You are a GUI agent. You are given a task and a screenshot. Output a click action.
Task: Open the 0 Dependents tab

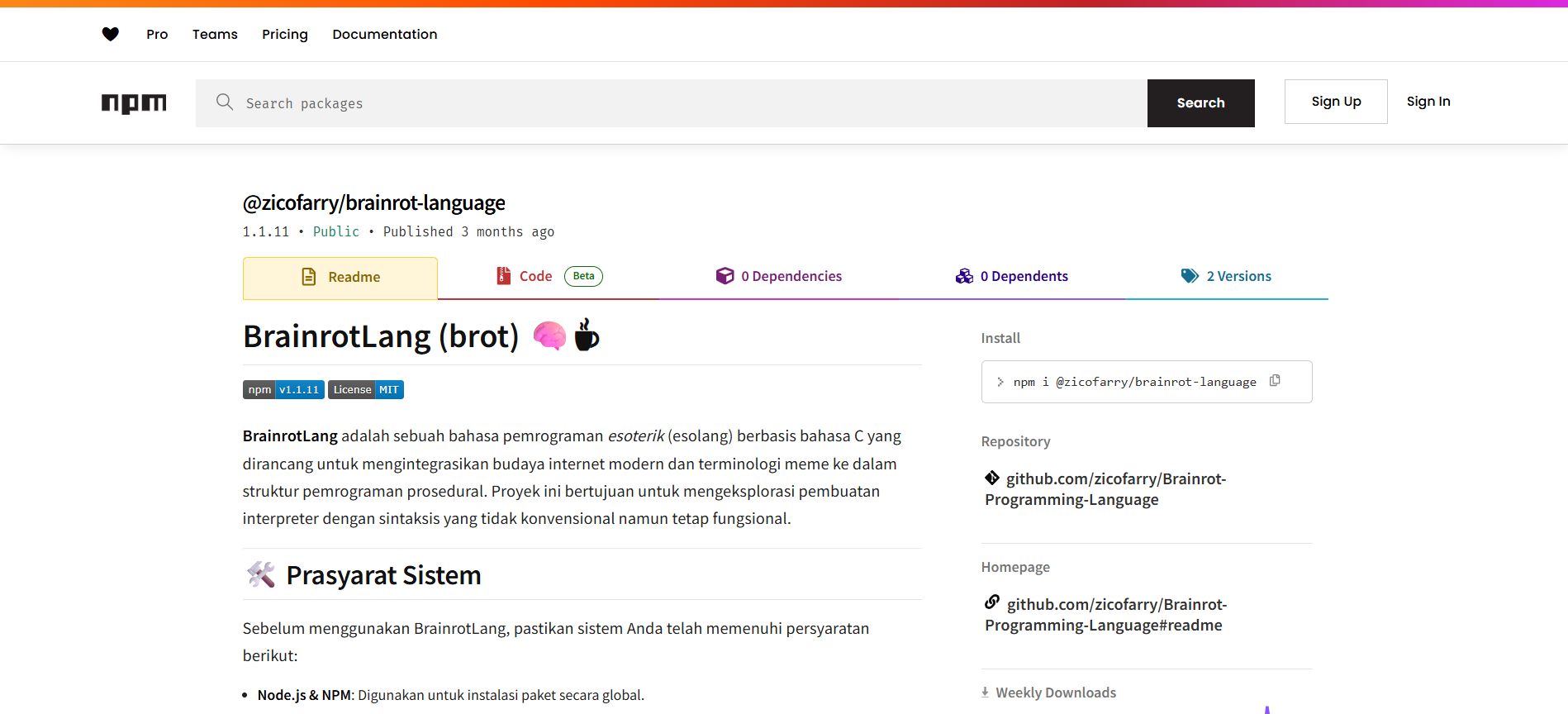pos(1012,277)
